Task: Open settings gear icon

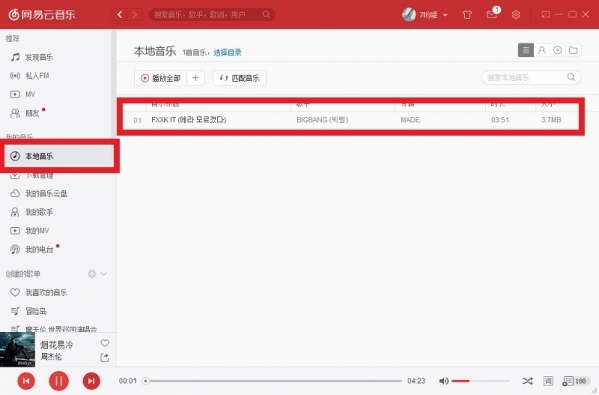Action: coord(516,15)
